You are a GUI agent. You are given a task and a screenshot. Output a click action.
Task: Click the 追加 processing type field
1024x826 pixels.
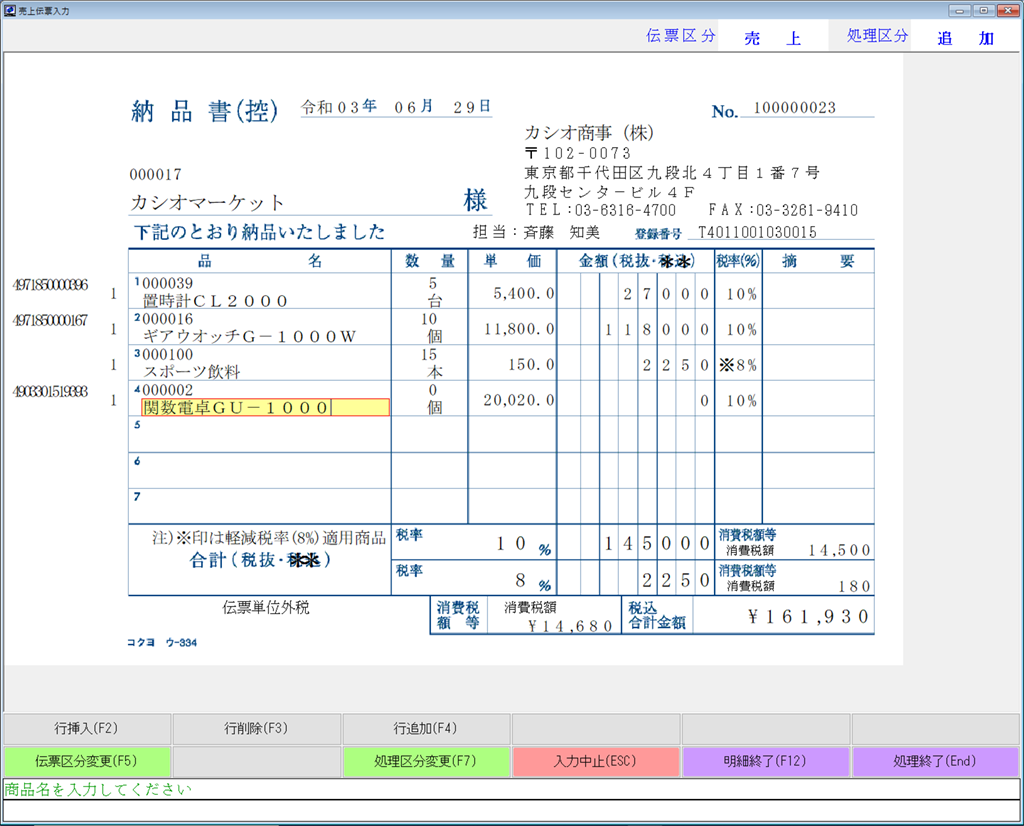(x=965, y=39)
